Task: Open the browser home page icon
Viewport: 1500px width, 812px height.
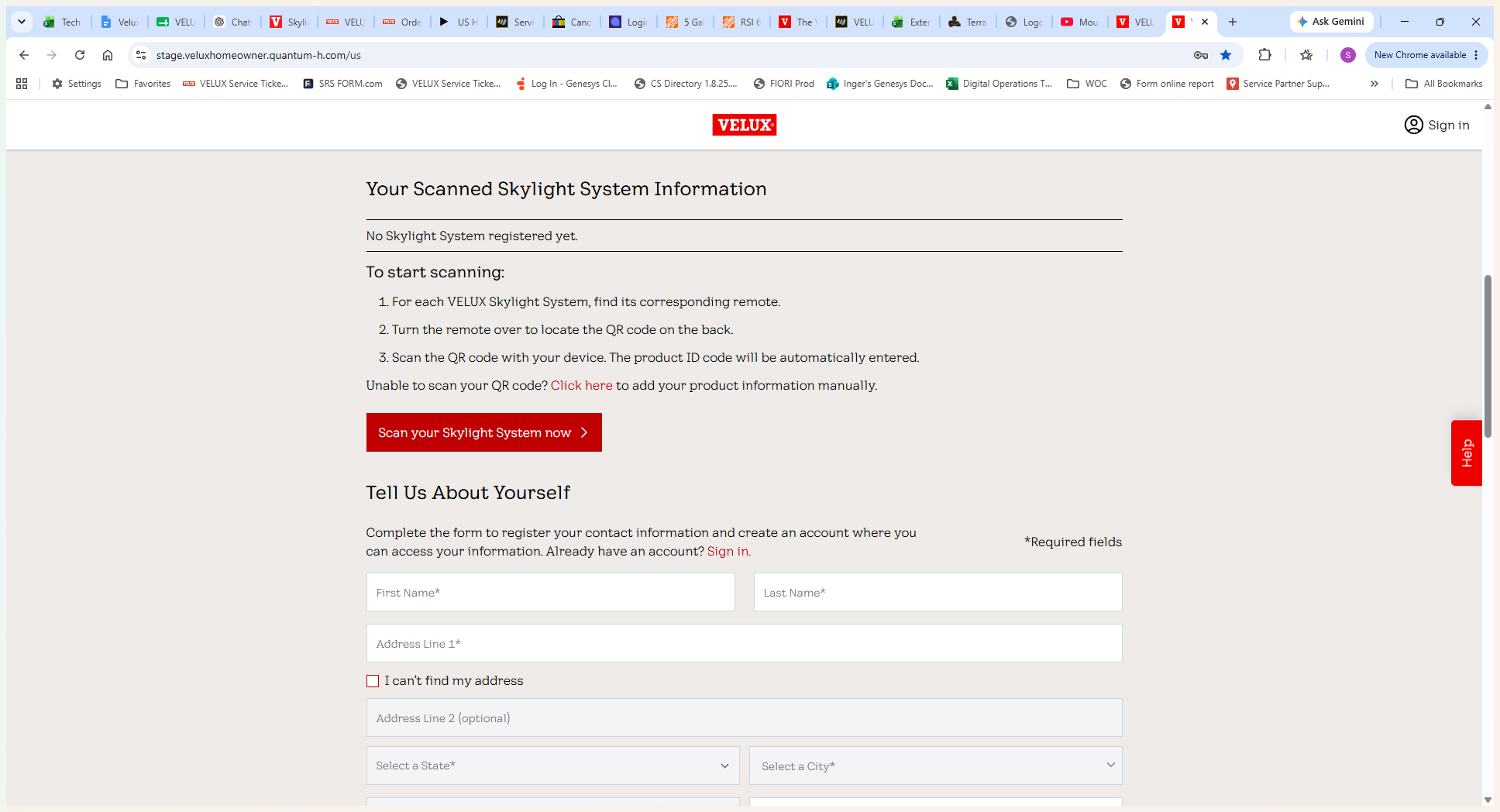Action: pyautogui.click(x=108, y=55)
